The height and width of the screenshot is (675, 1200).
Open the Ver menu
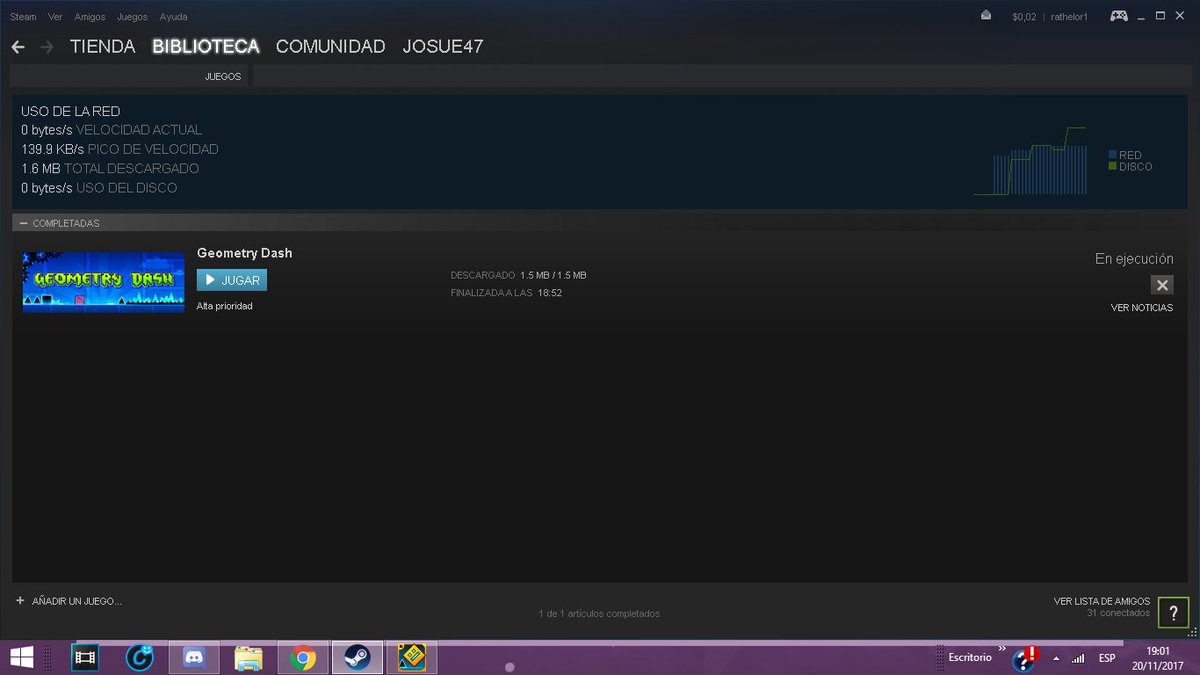[55, 17]
